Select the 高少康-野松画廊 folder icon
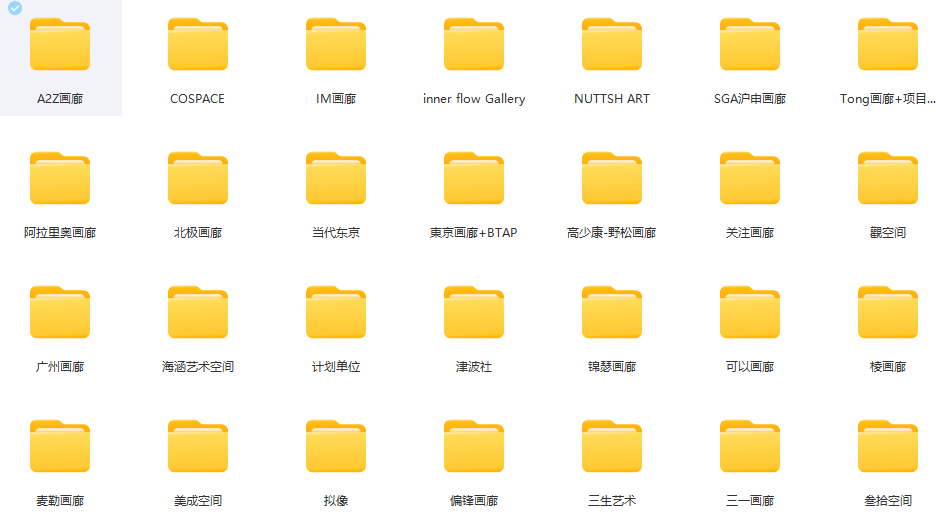Screen dimensions: 936x523 click(611, 179)
